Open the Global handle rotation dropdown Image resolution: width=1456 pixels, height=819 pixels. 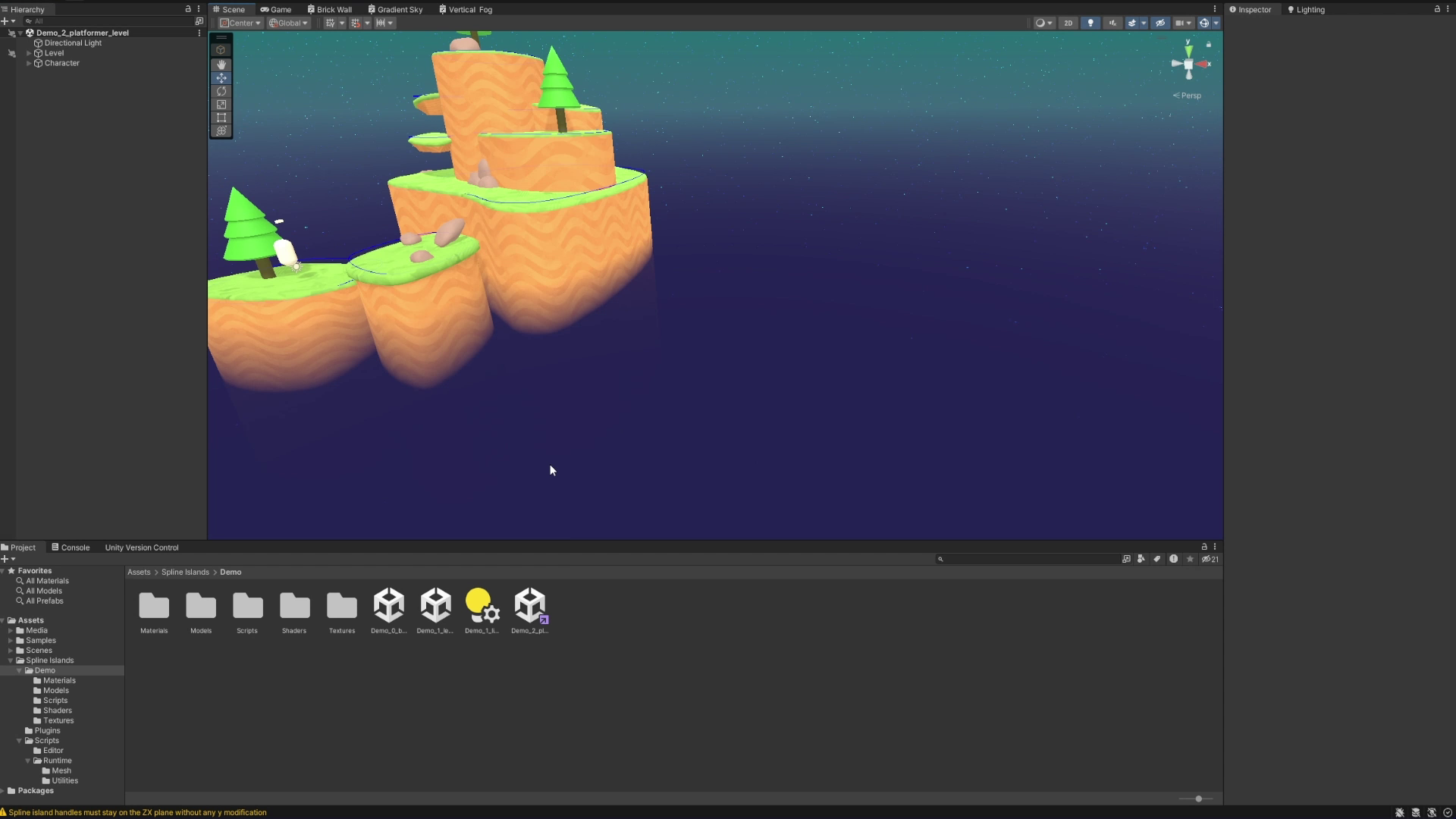click(289, 23)
